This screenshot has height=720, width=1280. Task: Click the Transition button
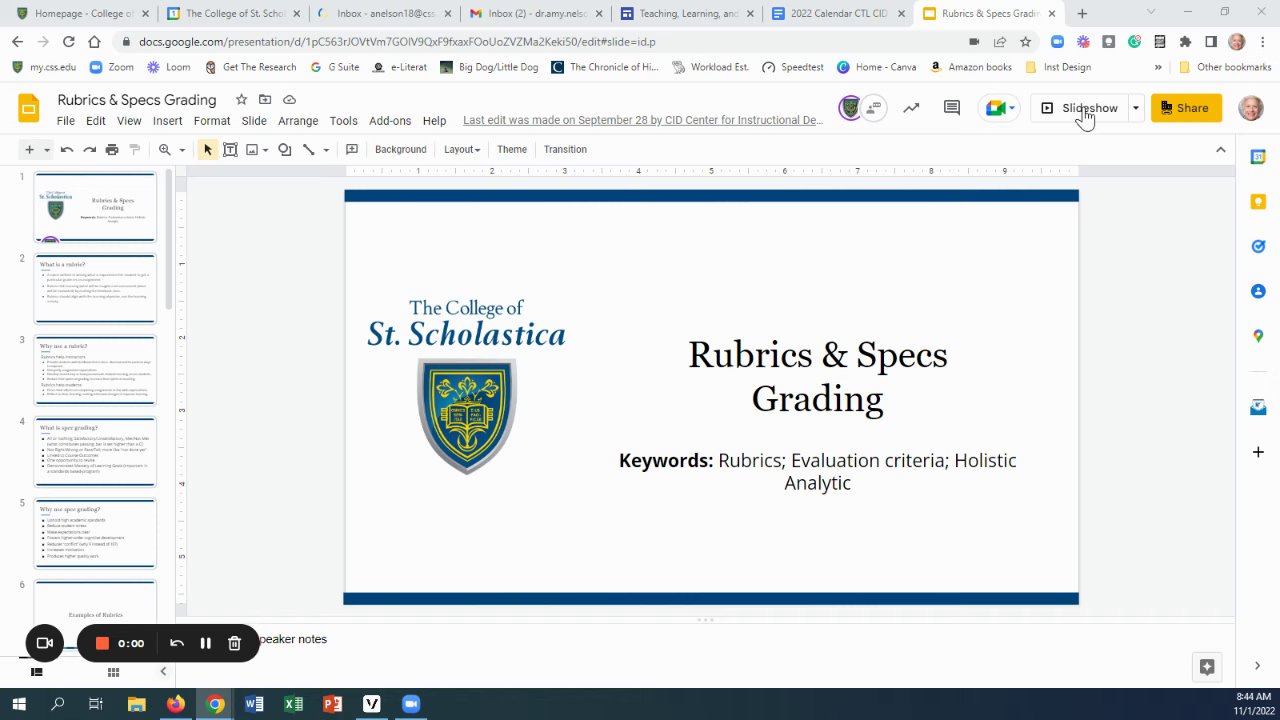click(x=565, y=149)
